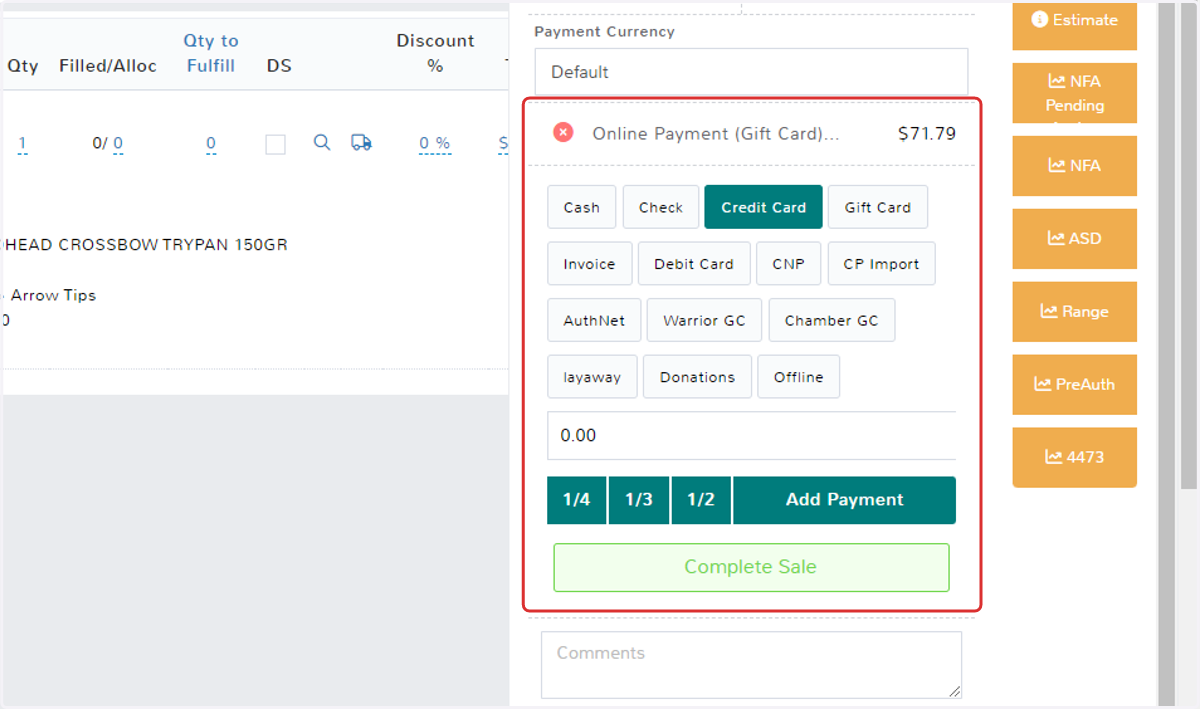Click the Filled/Alloc value 0 link
Viewport: 1200px width, 709px height.
(118, 144)
